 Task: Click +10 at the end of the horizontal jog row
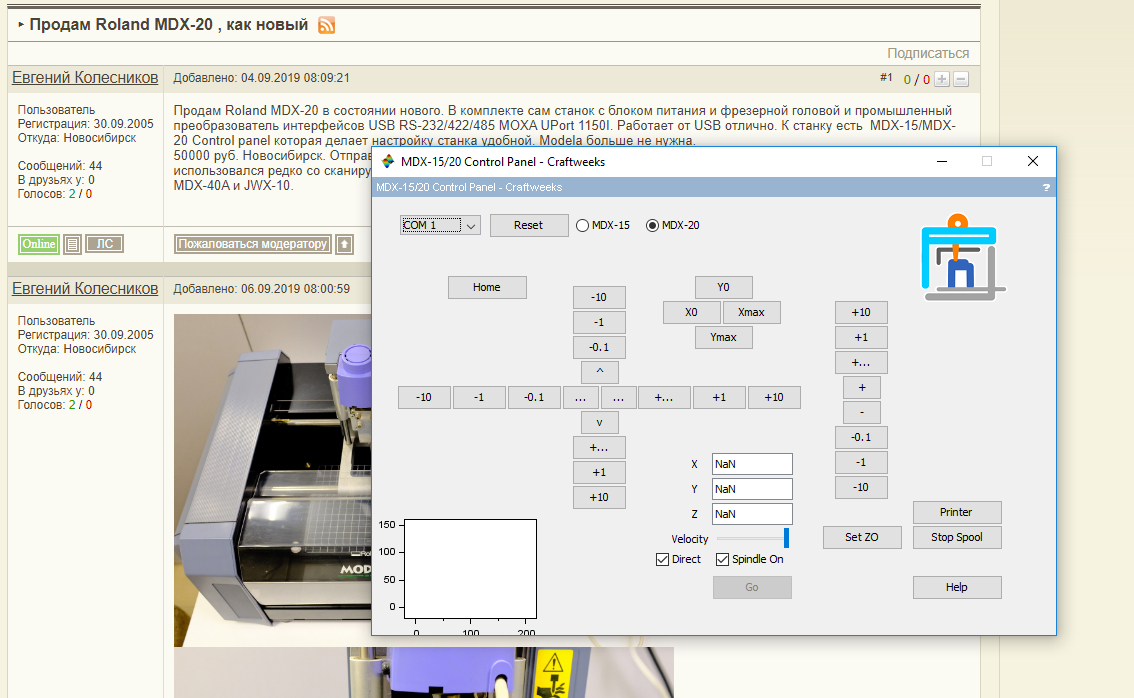click(x=775, y=398)
